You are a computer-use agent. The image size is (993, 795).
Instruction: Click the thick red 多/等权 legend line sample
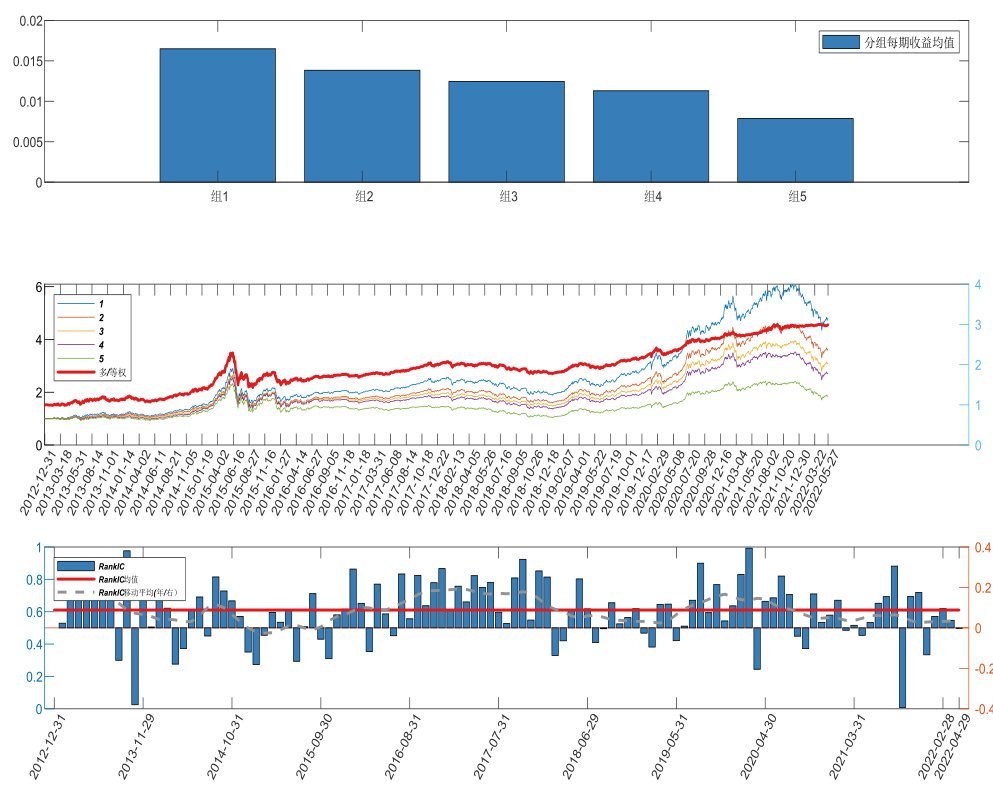[77, 372]
